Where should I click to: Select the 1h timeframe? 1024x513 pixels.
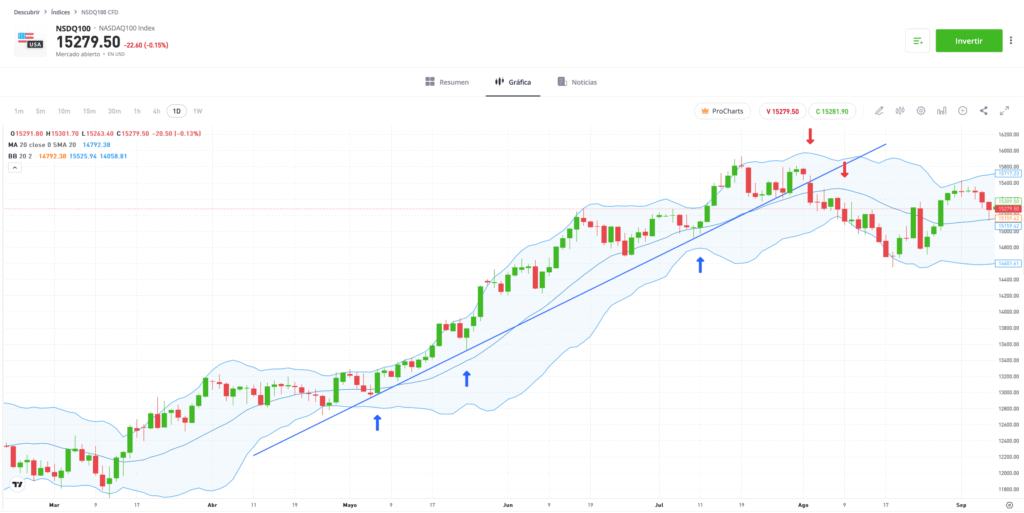(x=137, y=111)
